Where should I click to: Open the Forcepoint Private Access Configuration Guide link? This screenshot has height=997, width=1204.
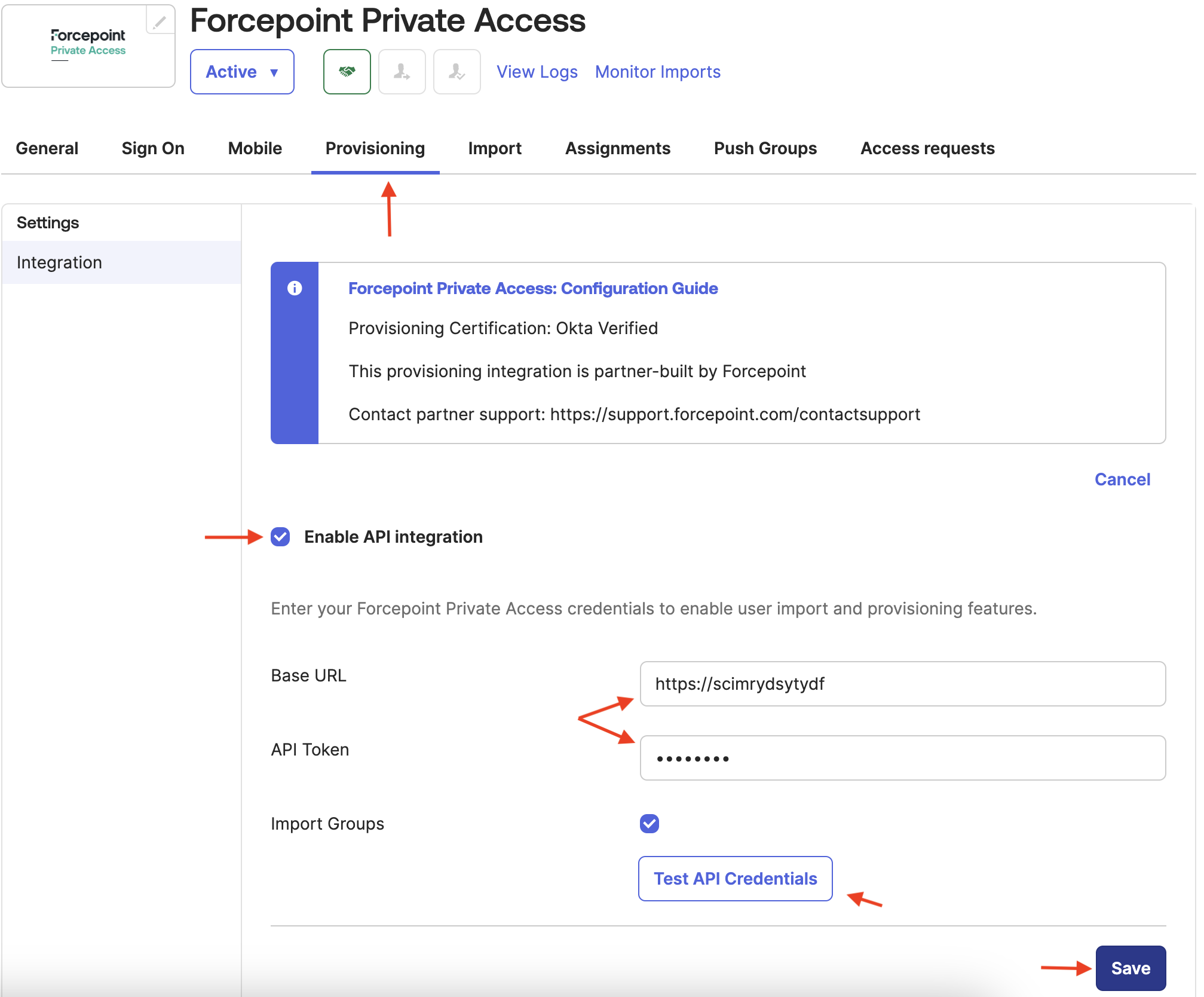coord(532,288)
